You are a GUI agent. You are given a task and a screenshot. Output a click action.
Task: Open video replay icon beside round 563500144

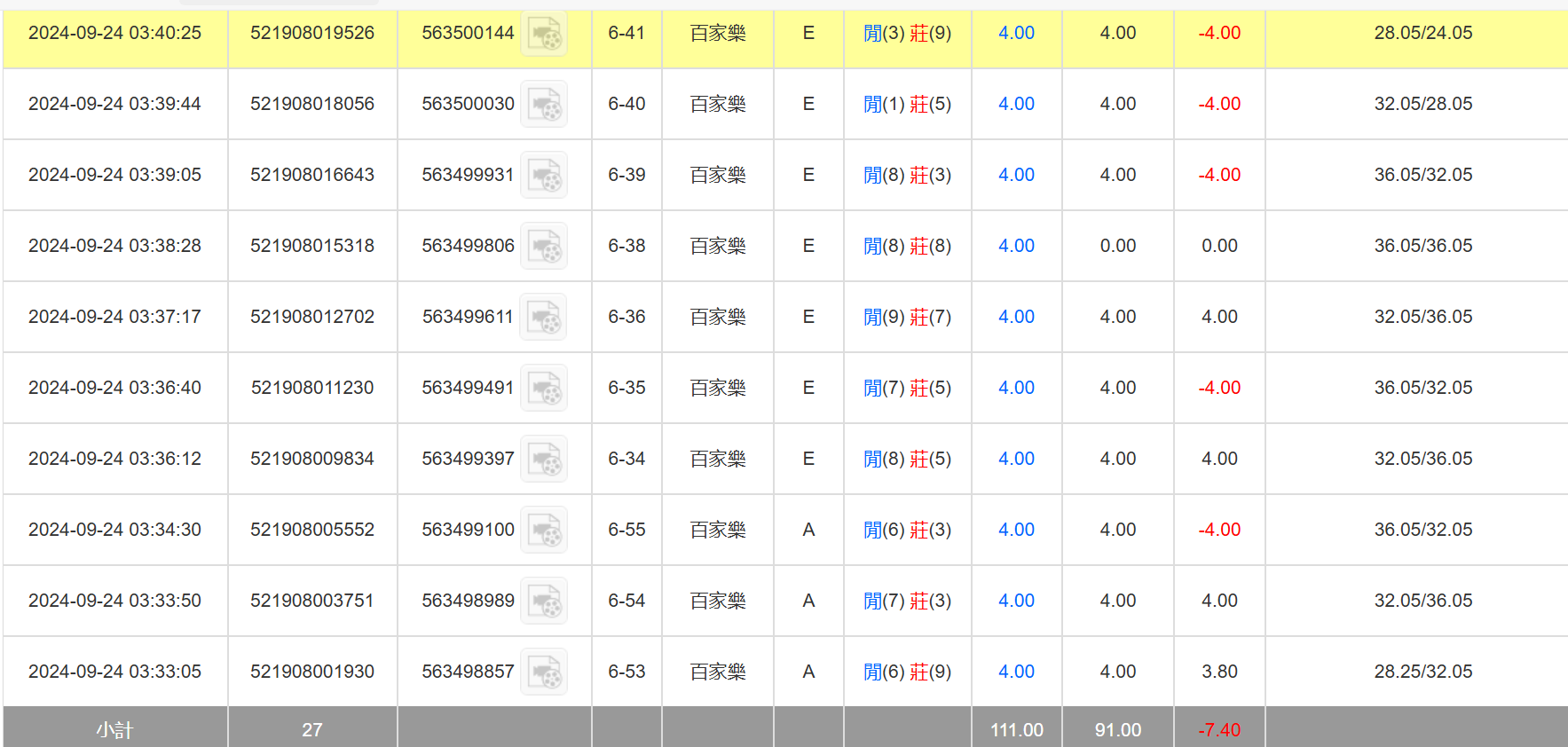click(x=543, y=34)
